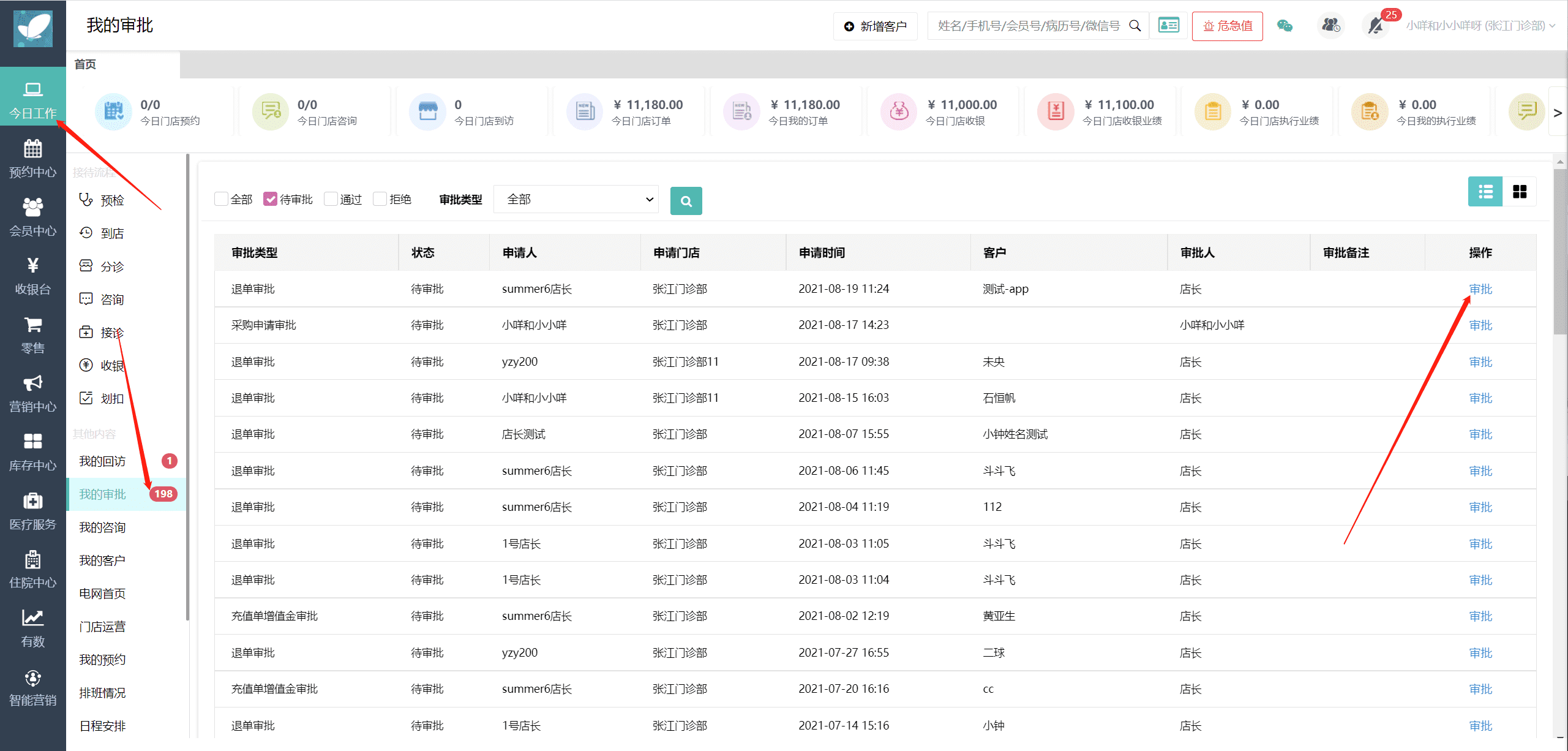Switch to the 首页 tab
This screenshot has width=1568, height=751.
tap(85, 64)
